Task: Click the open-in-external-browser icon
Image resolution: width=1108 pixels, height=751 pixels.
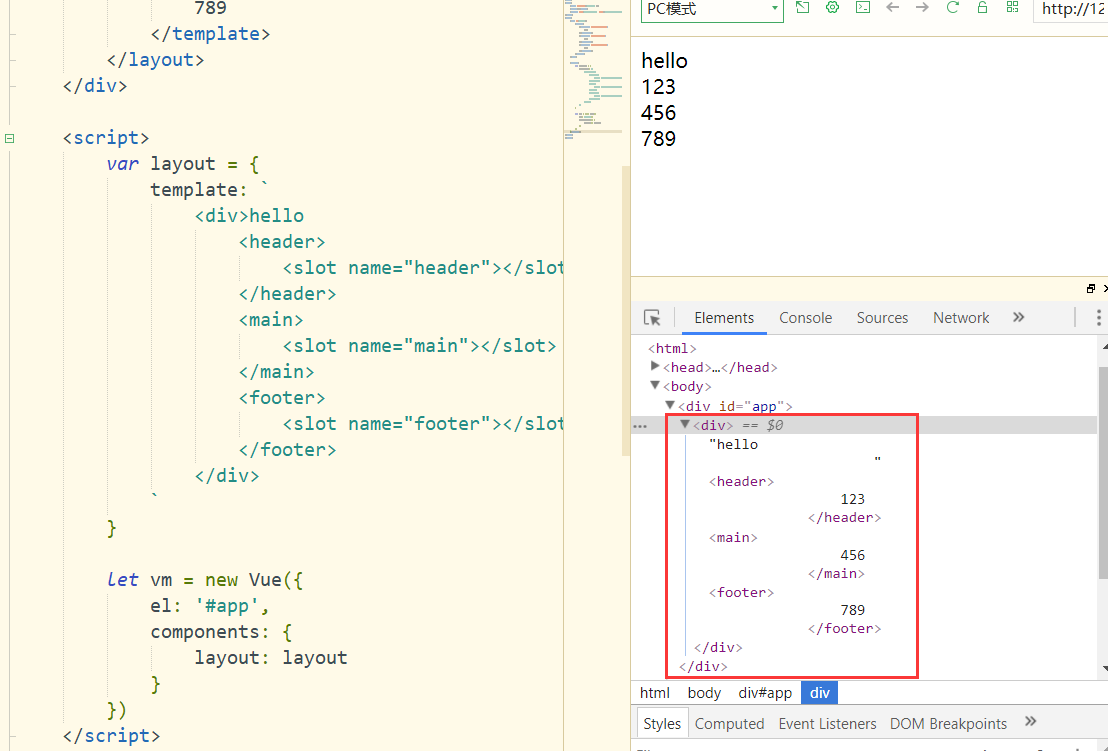Action: [802, 8]
